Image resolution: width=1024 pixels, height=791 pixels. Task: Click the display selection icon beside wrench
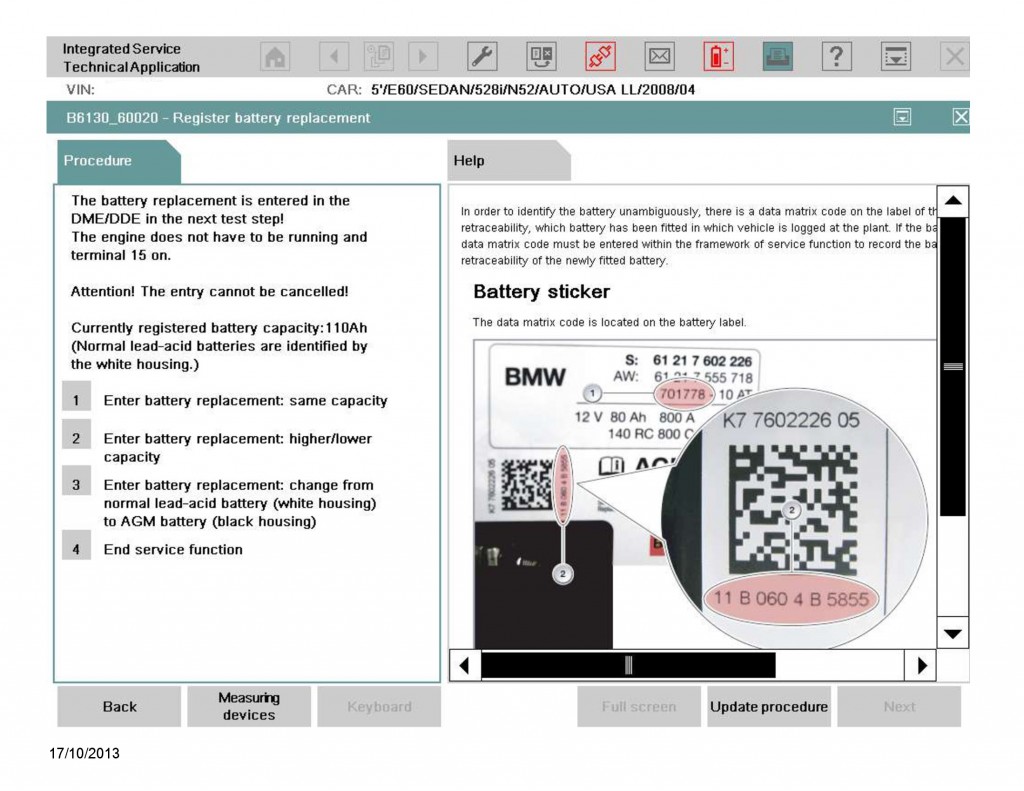541,58
